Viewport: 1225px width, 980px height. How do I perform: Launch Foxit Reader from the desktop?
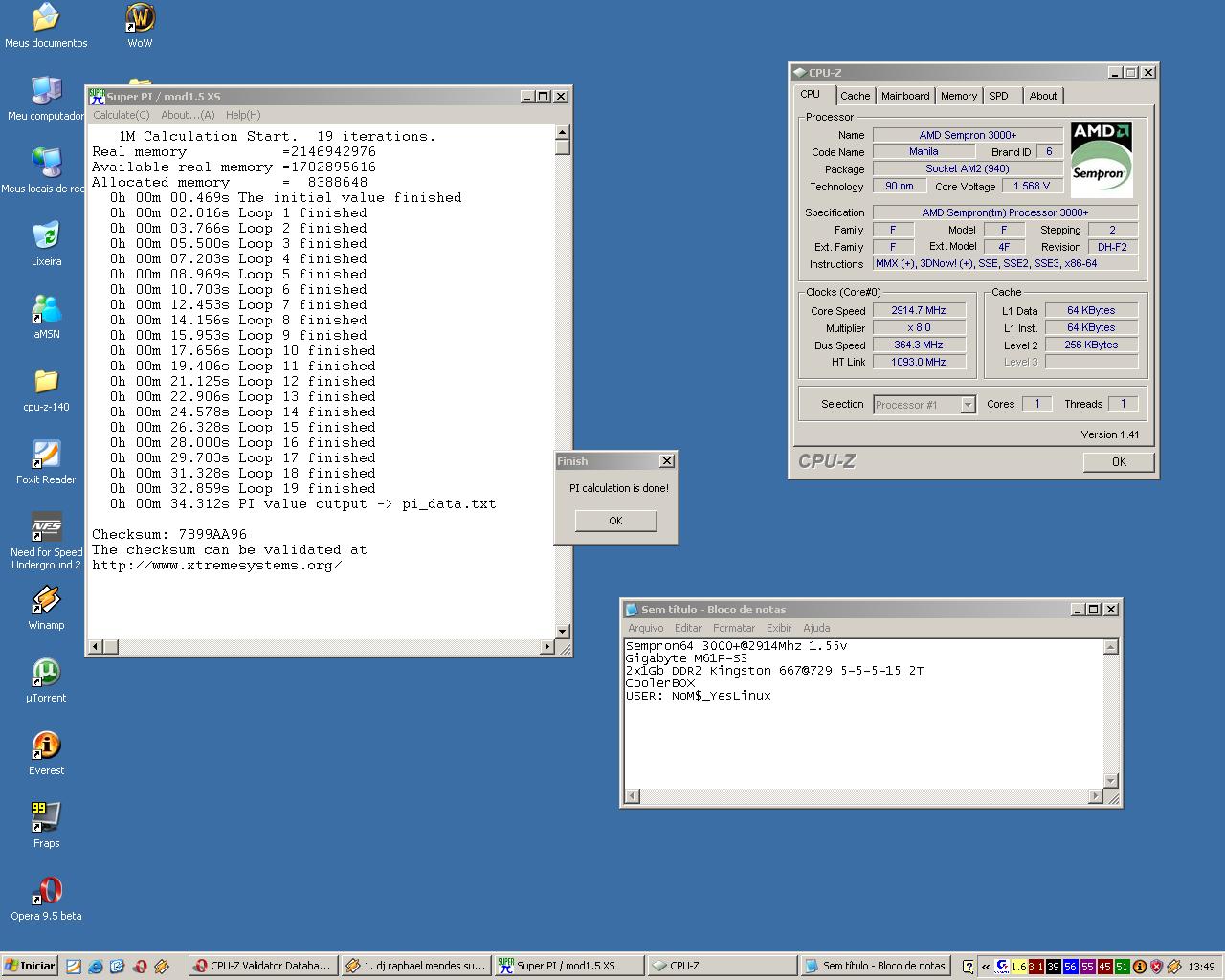point(46,462)
